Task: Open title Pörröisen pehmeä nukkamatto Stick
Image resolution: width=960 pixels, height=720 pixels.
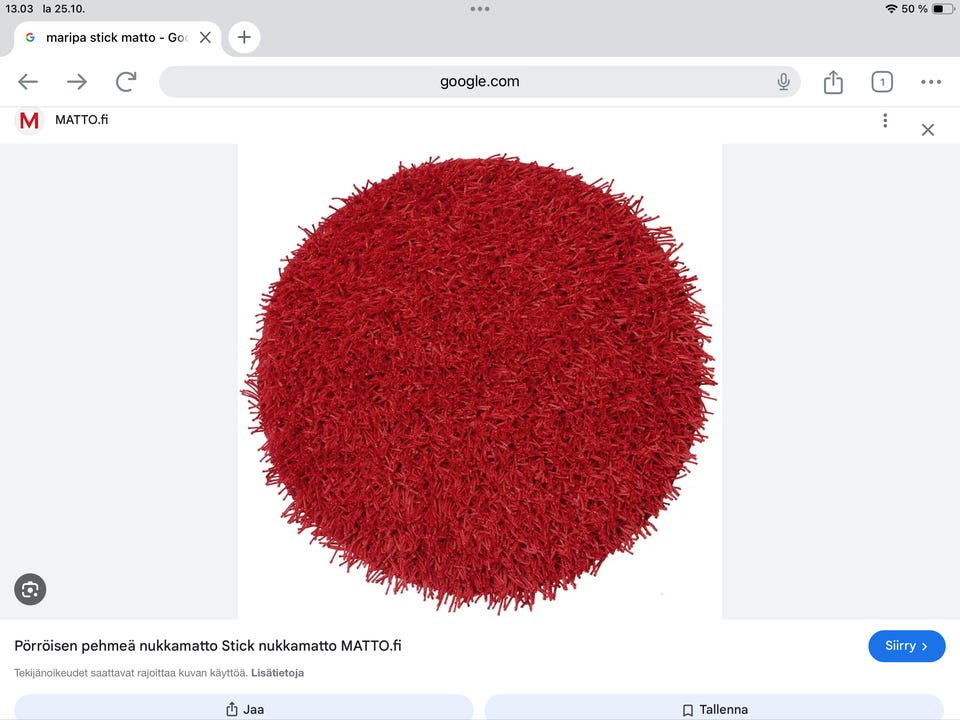Action: 208,646
